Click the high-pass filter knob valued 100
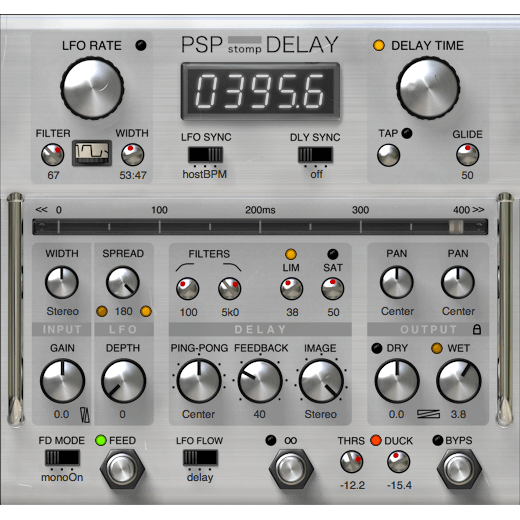The image size is (520, 520). 188,289
